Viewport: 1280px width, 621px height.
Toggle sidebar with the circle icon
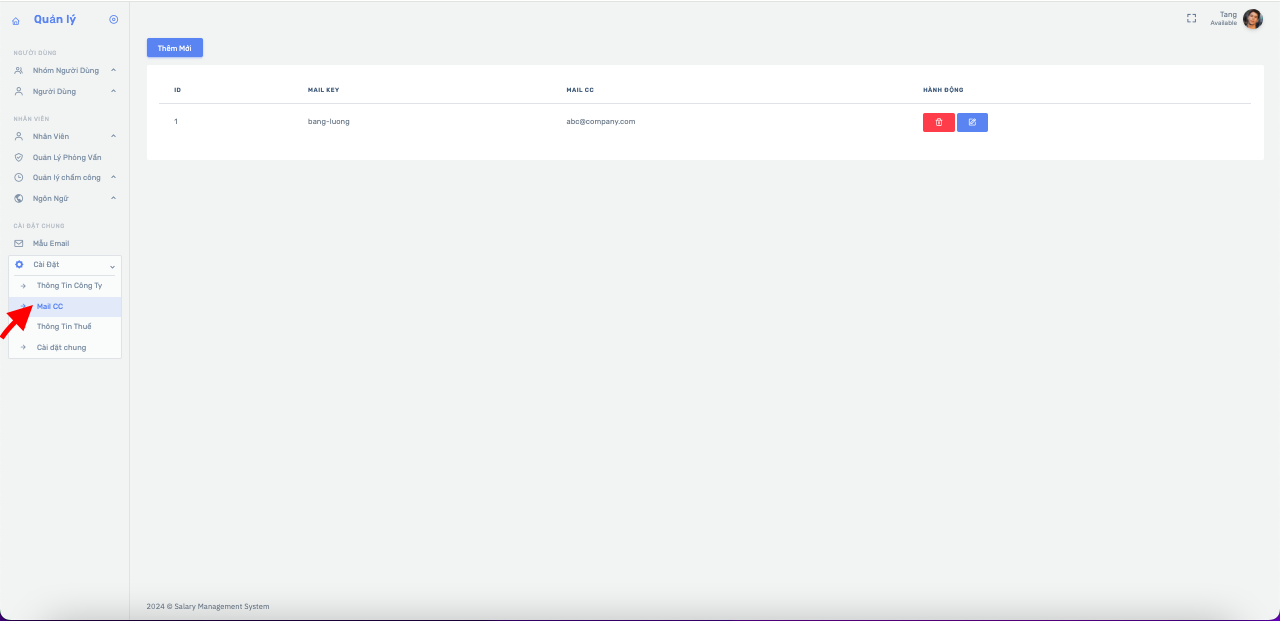click(x=113, y=19)
